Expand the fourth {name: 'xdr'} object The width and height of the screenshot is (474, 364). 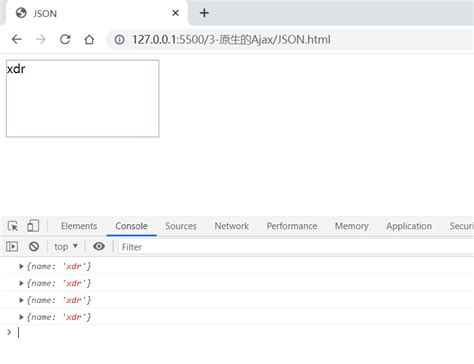[21, 317]
